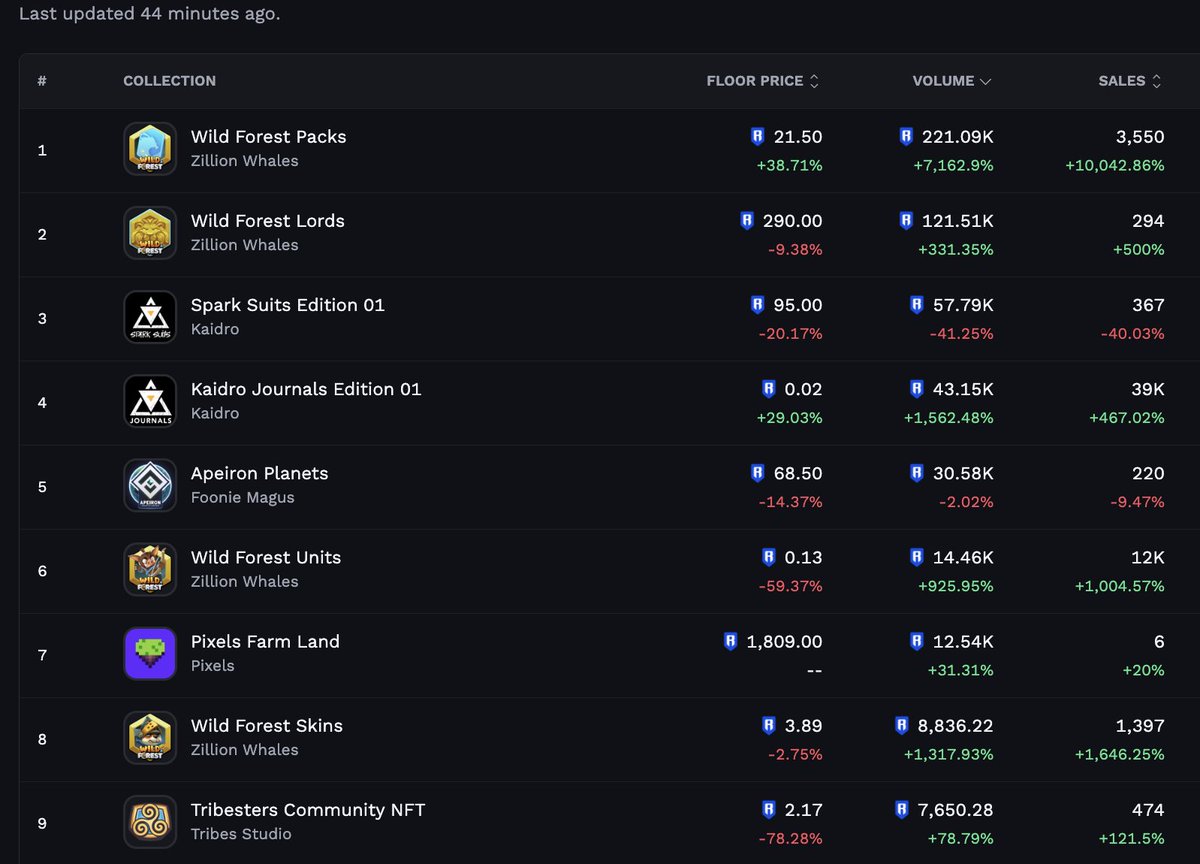Viewport: 1200px width, 864px height.
Task: Select the 39K sales value
Action: [x=1147, y=389]
